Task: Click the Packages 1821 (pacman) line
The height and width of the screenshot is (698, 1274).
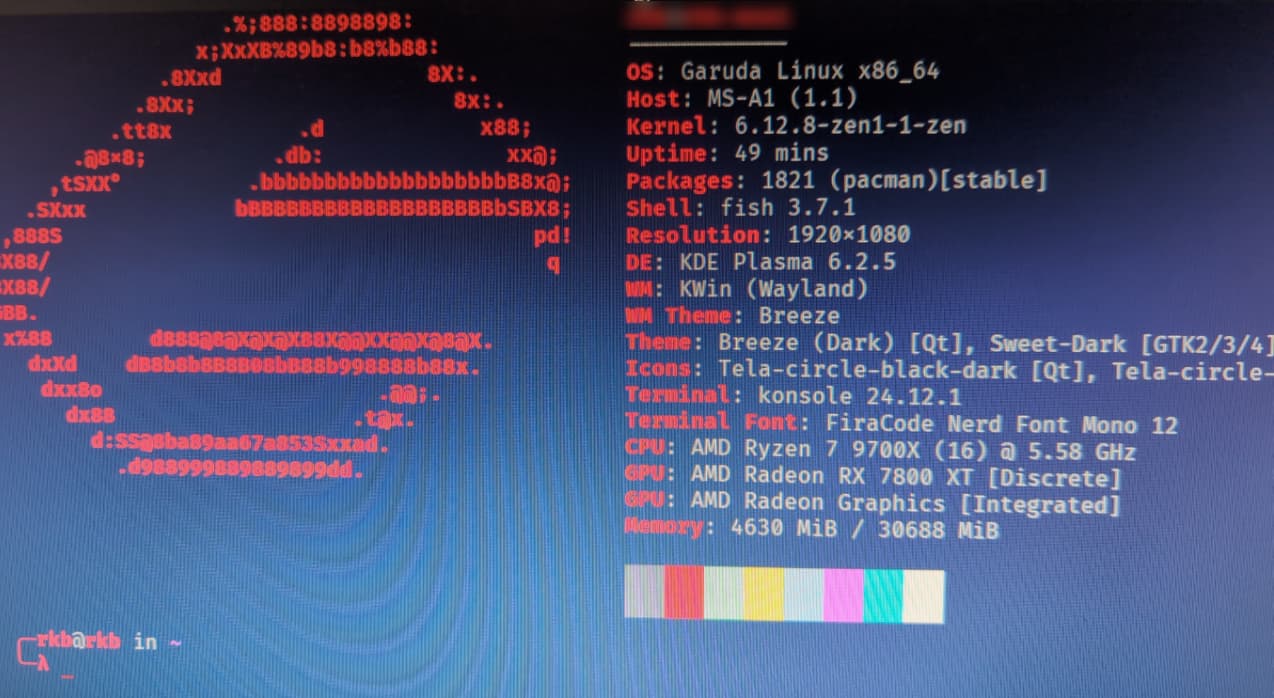Action: (x=836, y=181)
